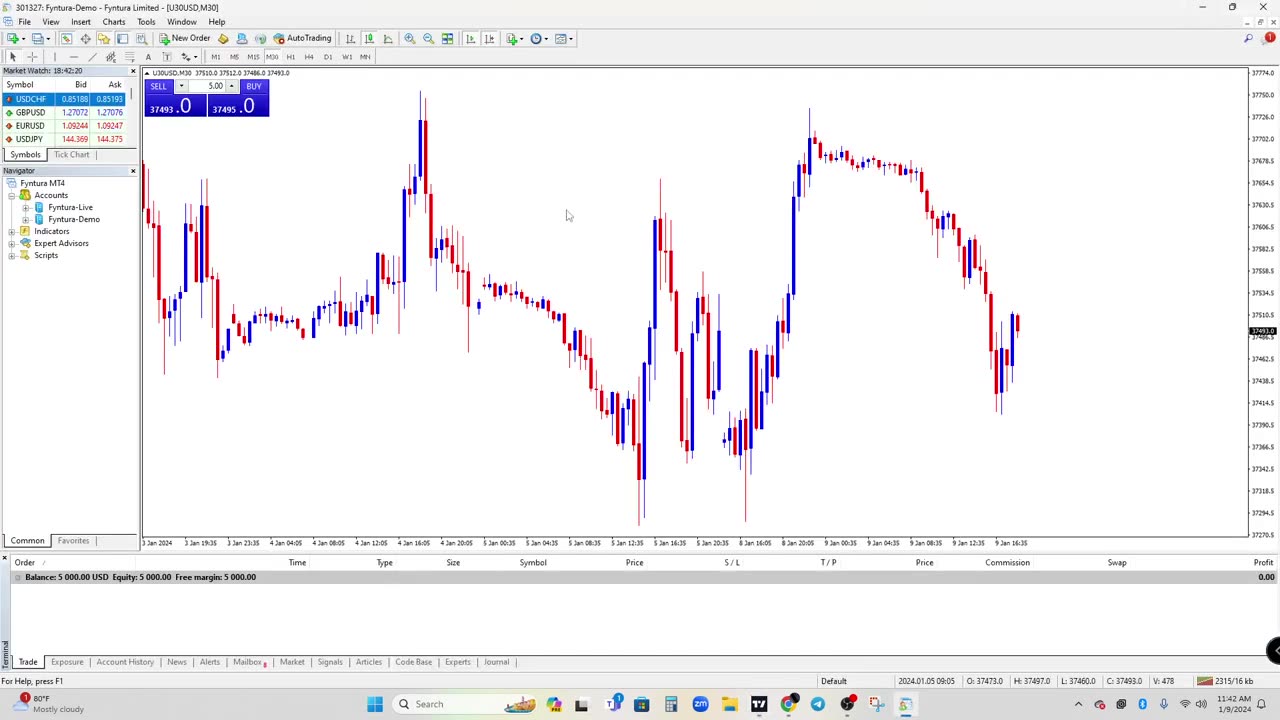Open the MetaEditor book icon
This screenshot has height=720, width=1280.
coord(223,38)
